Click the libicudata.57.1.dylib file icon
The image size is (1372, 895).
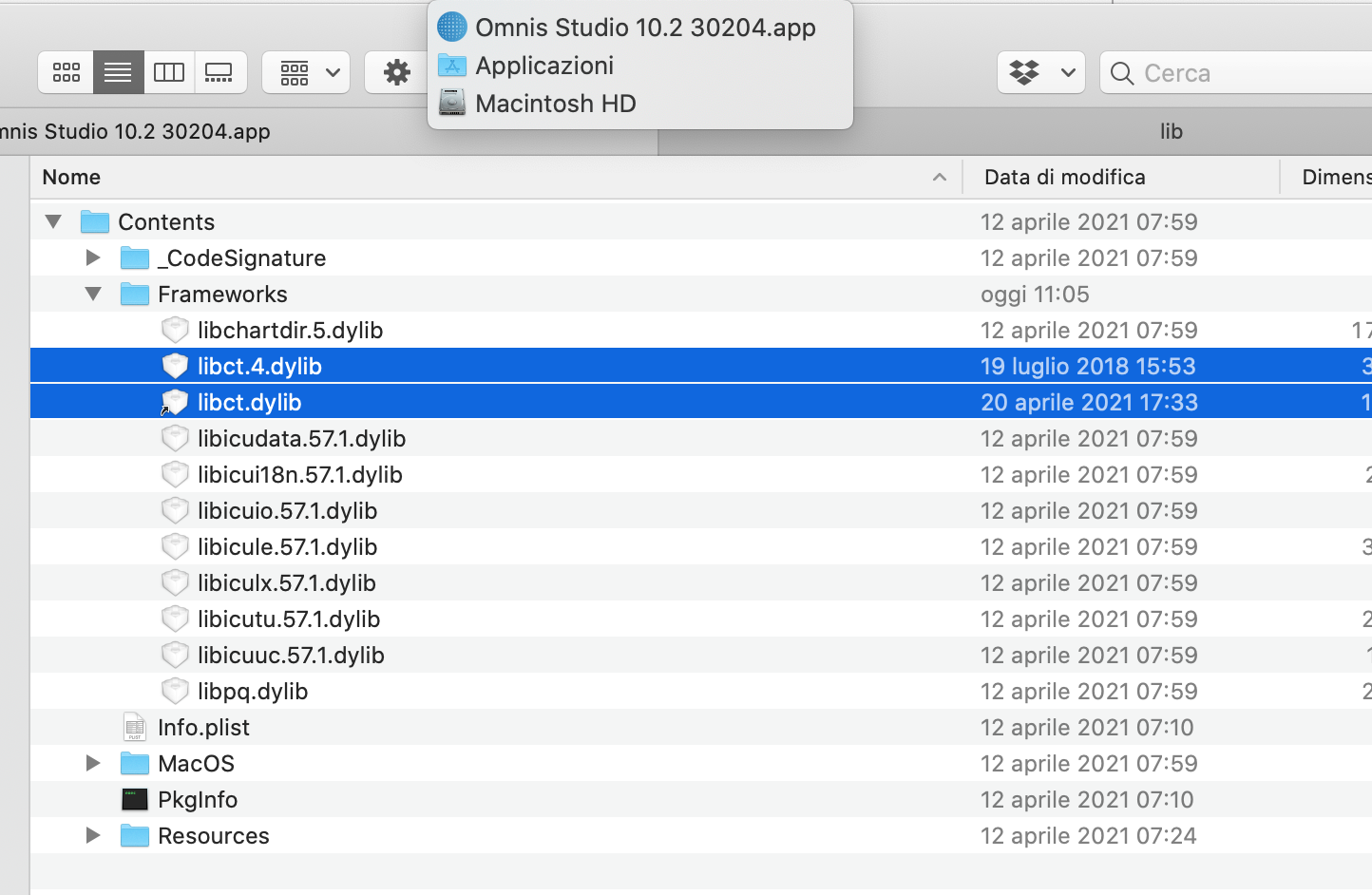click(x=175, y=438)
